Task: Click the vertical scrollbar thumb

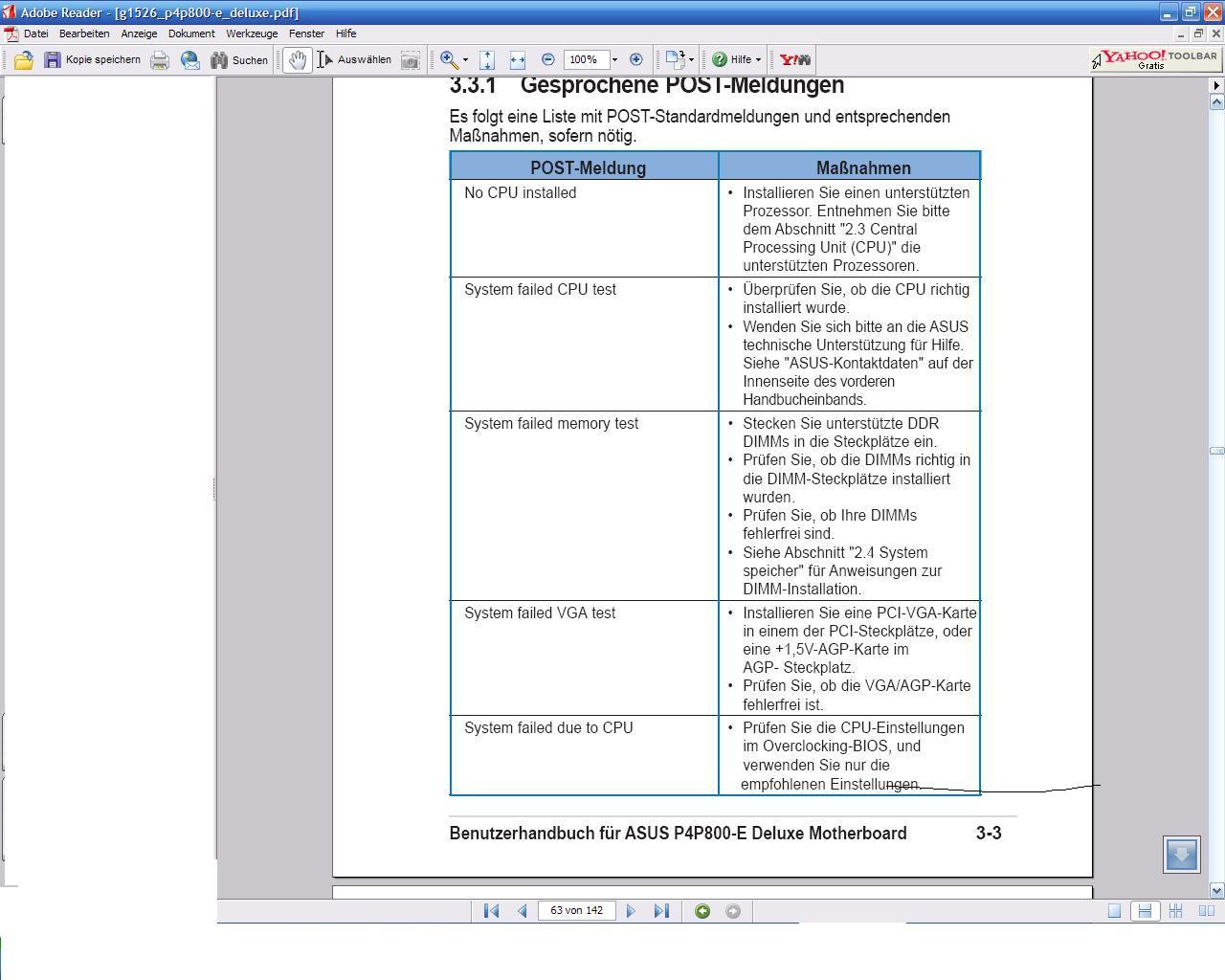Action: [x=1216, y=451]
